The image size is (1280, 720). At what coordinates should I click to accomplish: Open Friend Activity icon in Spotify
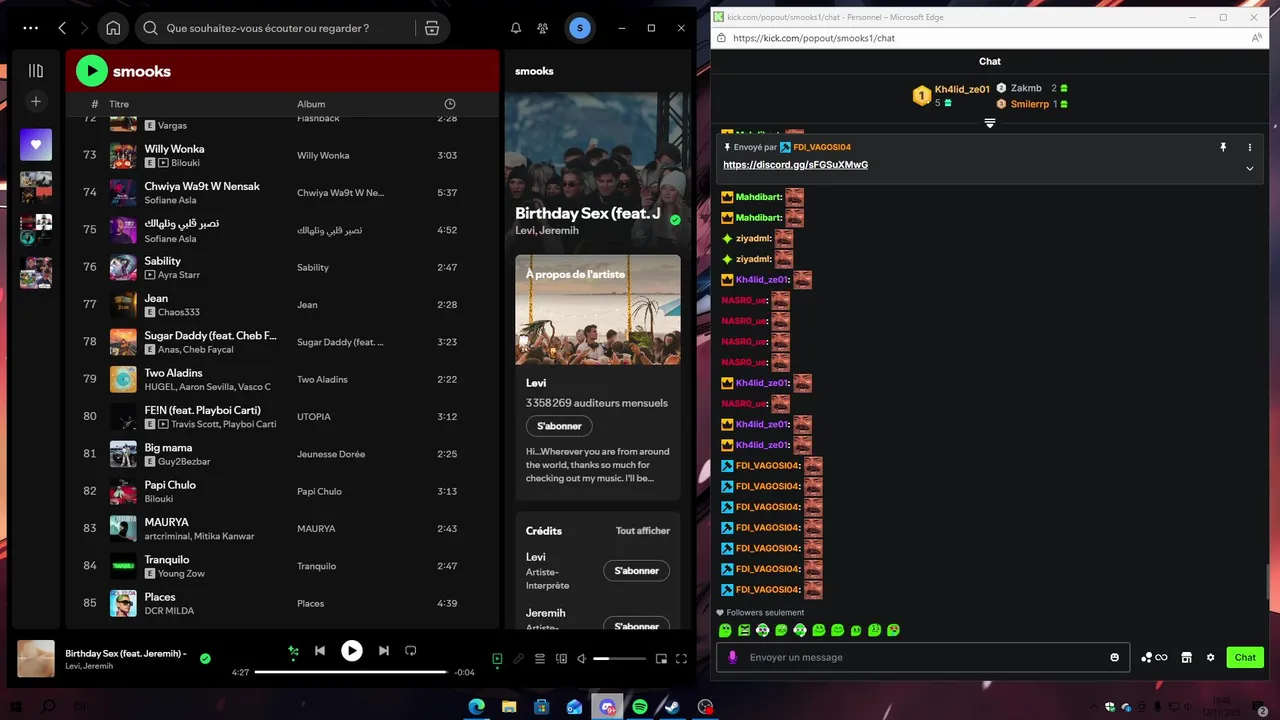point(543,28)
